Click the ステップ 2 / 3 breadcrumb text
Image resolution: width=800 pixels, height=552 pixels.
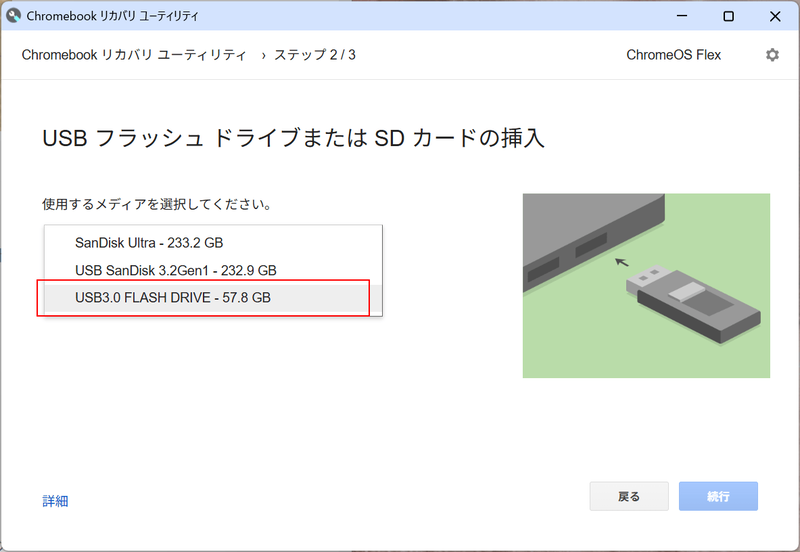click(x=315, y=55)
